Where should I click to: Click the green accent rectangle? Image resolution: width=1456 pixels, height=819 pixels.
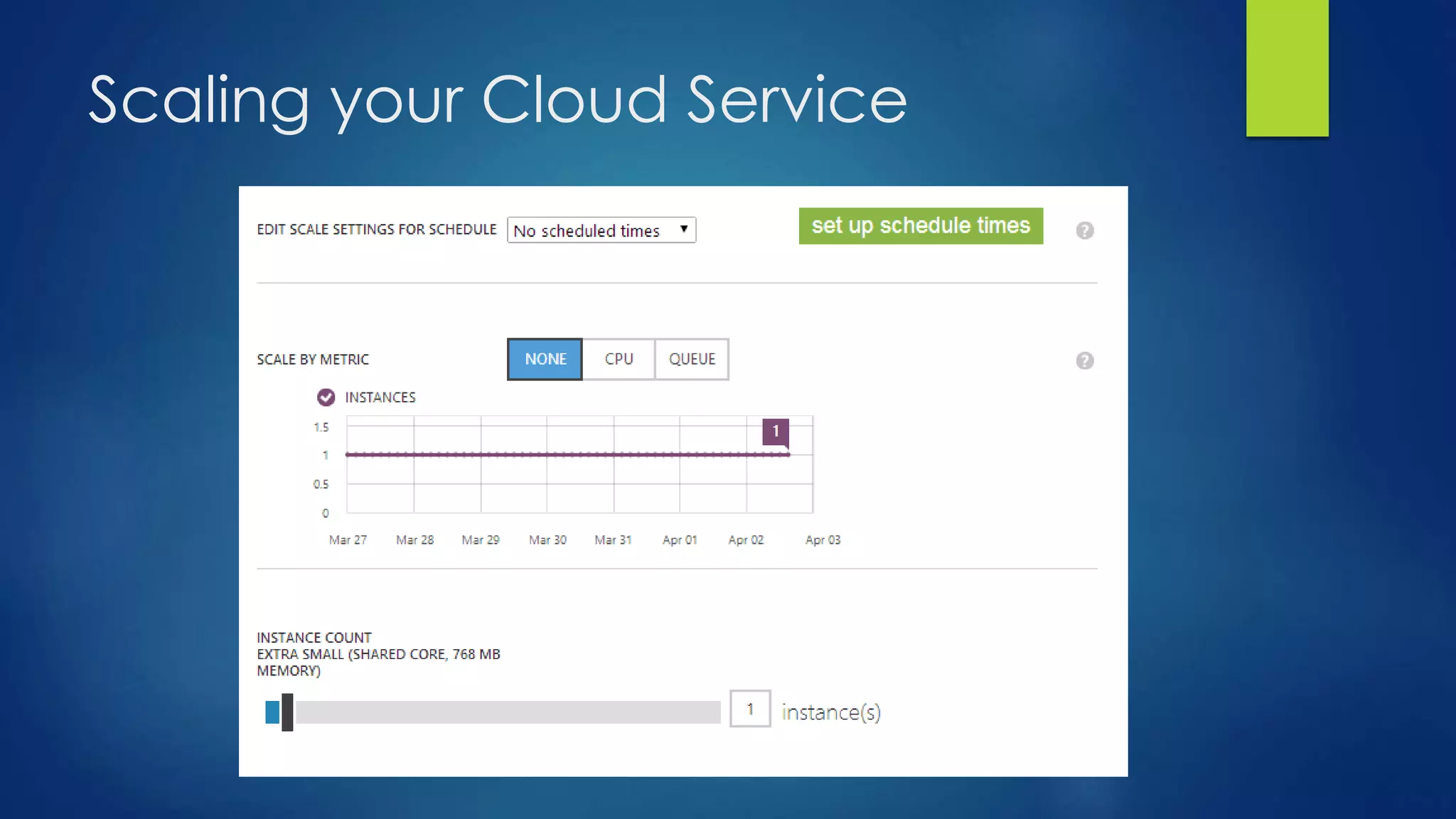coord(1287,68)
